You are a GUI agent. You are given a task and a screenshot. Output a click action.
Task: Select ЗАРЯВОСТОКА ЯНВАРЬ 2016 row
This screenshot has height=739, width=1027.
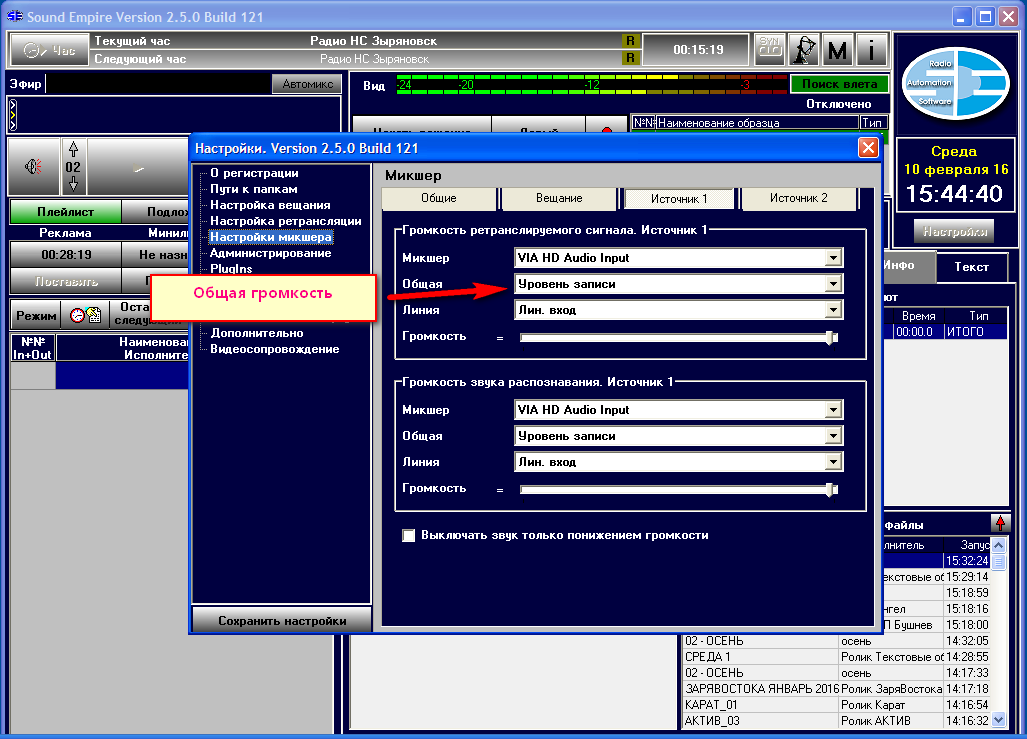coord(836,689)
